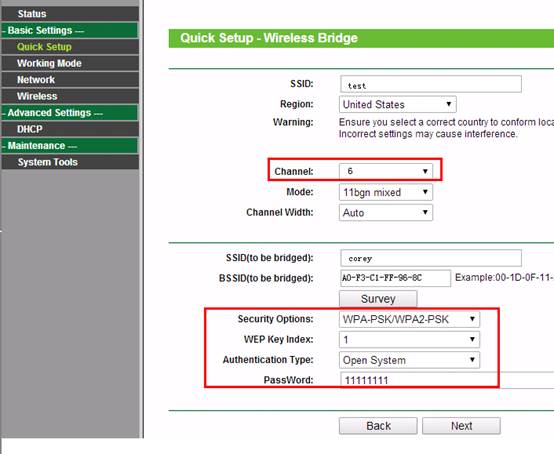This screenshot has width=554, height=454.
Task: Click the PassWord field with 11111111
Action: (447, 380)
